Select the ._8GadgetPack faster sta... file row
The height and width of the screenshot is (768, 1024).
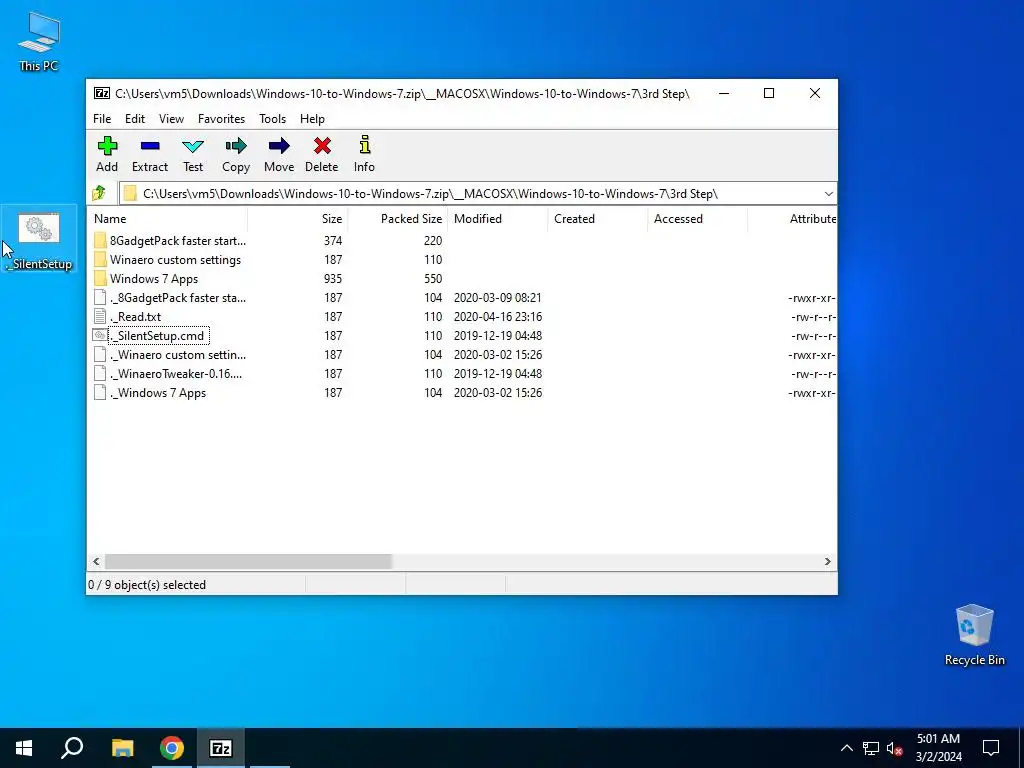(x=462, y=298)
